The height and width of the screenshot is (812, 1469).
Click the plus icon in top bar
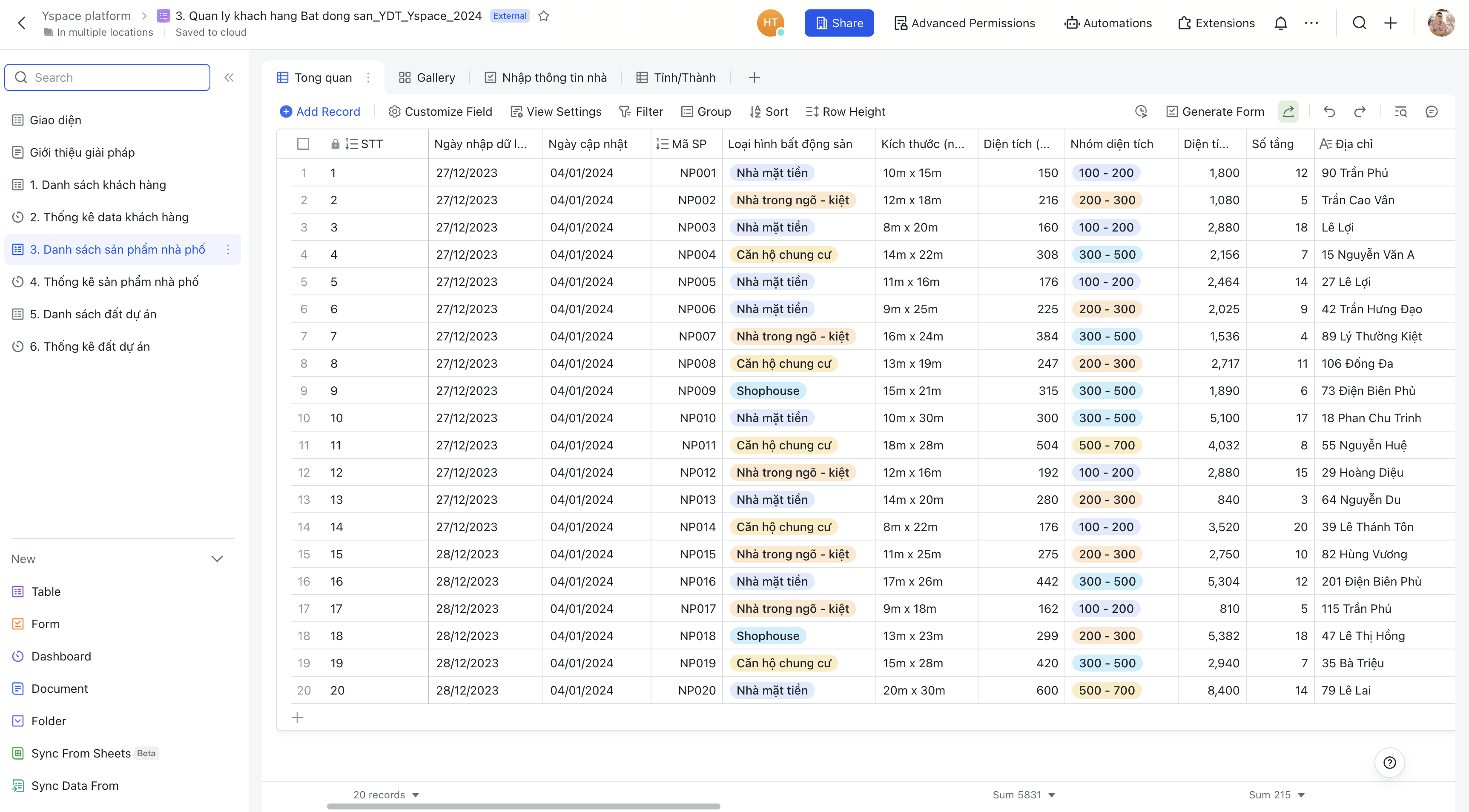(1391, 23)
